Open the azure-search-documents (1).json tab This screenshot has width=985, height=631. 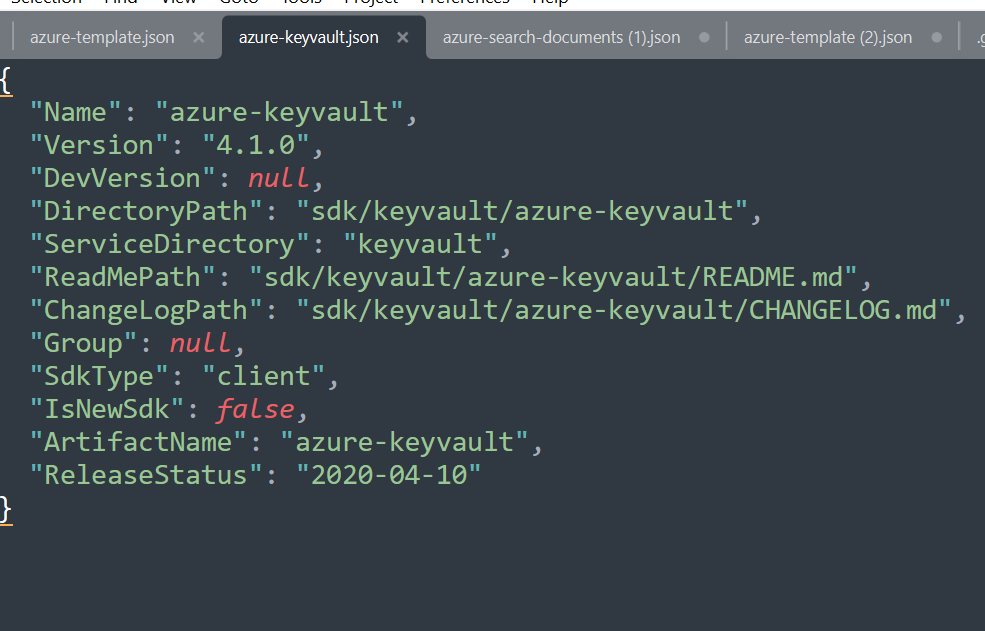pyautogui.click(x=561, y=37)
